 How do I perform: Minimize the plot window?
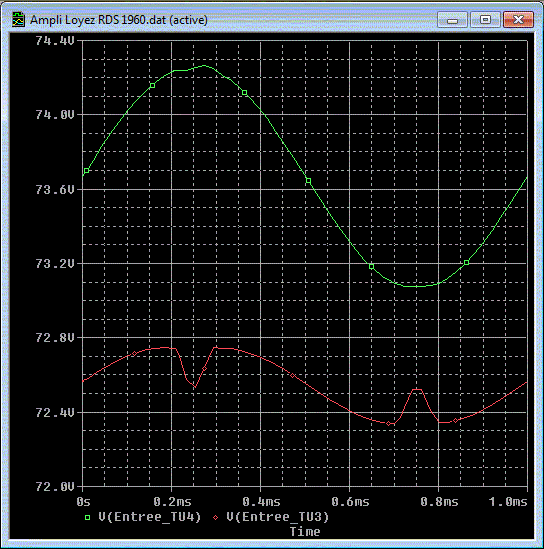tap(452, 19)
